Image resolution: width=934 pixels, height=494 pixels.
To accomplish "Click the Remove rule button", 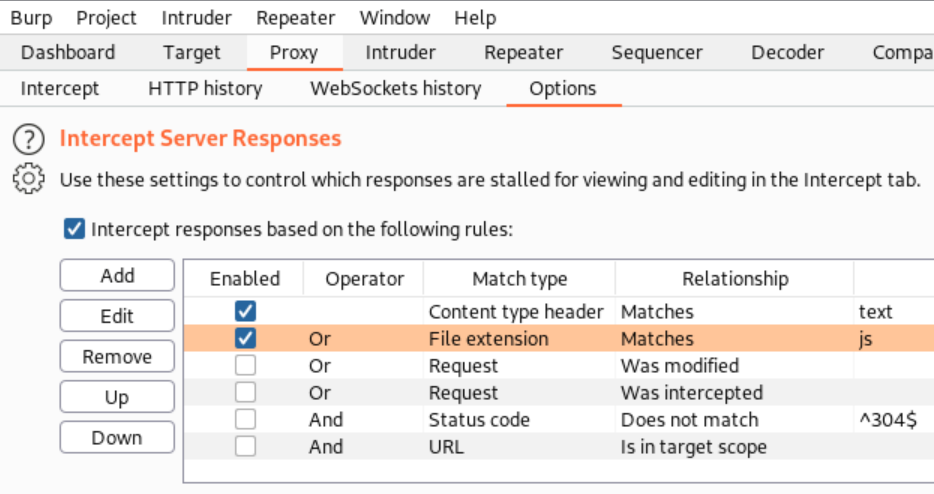I will 117,356.
